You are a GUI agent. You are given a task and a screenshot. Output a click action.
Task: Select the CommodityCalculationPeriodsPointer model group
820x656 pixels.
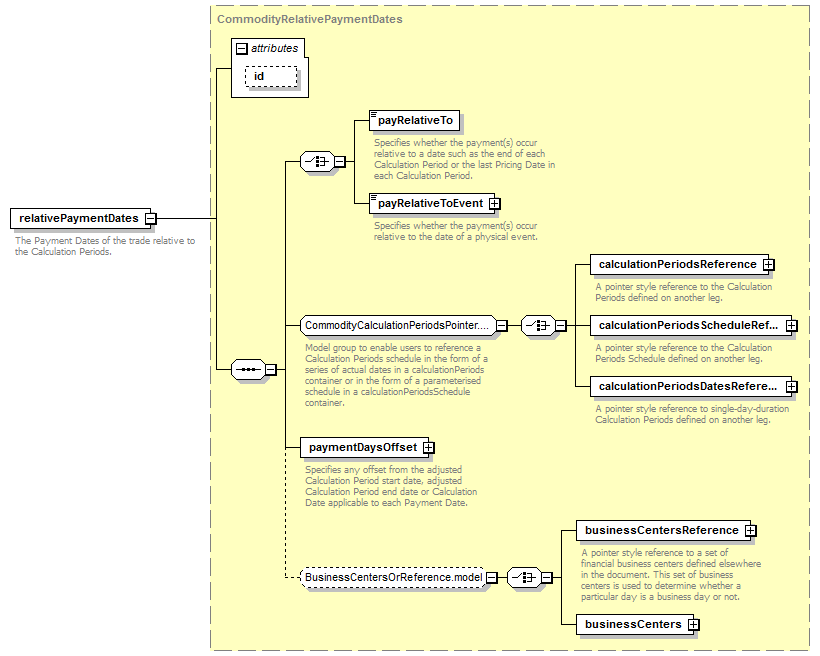click(x=397, y=325)
